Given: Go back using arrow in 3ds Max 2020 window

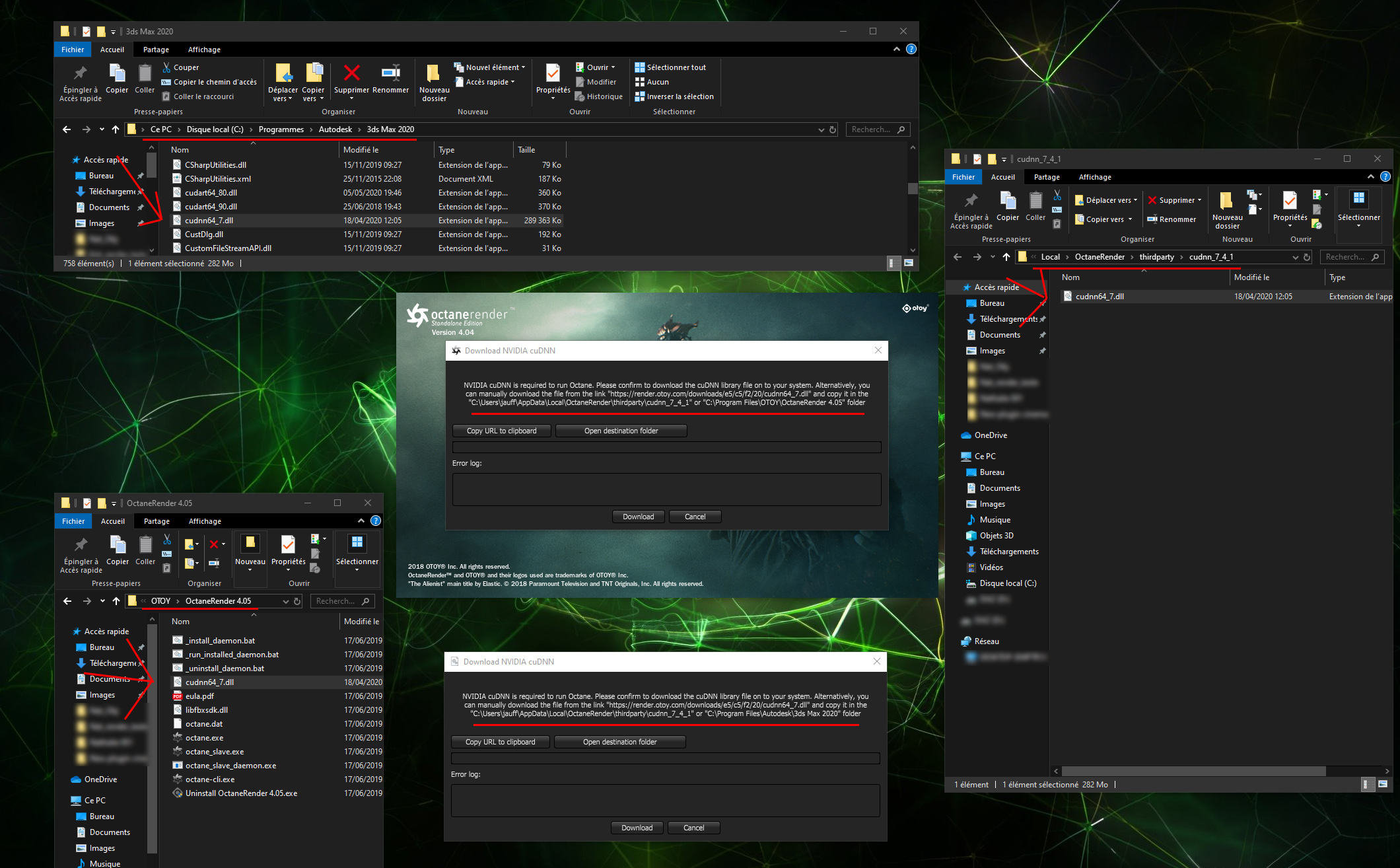Looking at the screenshot, I should pyautogui.click(x=67, y=129).
